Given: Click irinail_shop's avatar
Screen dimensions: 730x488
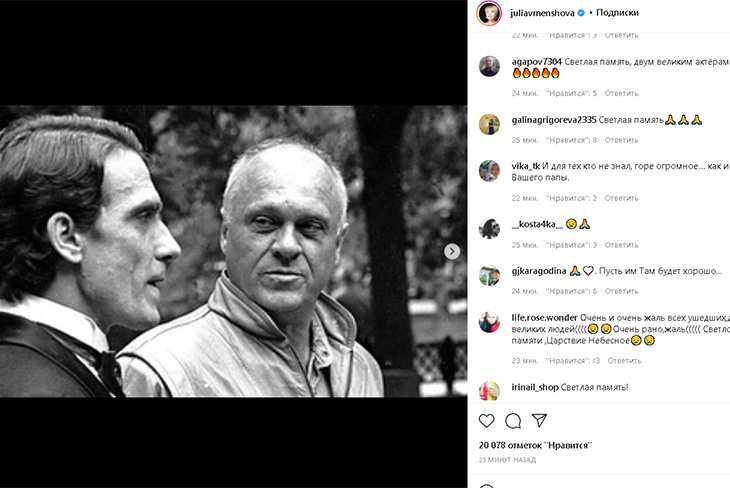Looking at the screenshot, I should tap(489, 390).
